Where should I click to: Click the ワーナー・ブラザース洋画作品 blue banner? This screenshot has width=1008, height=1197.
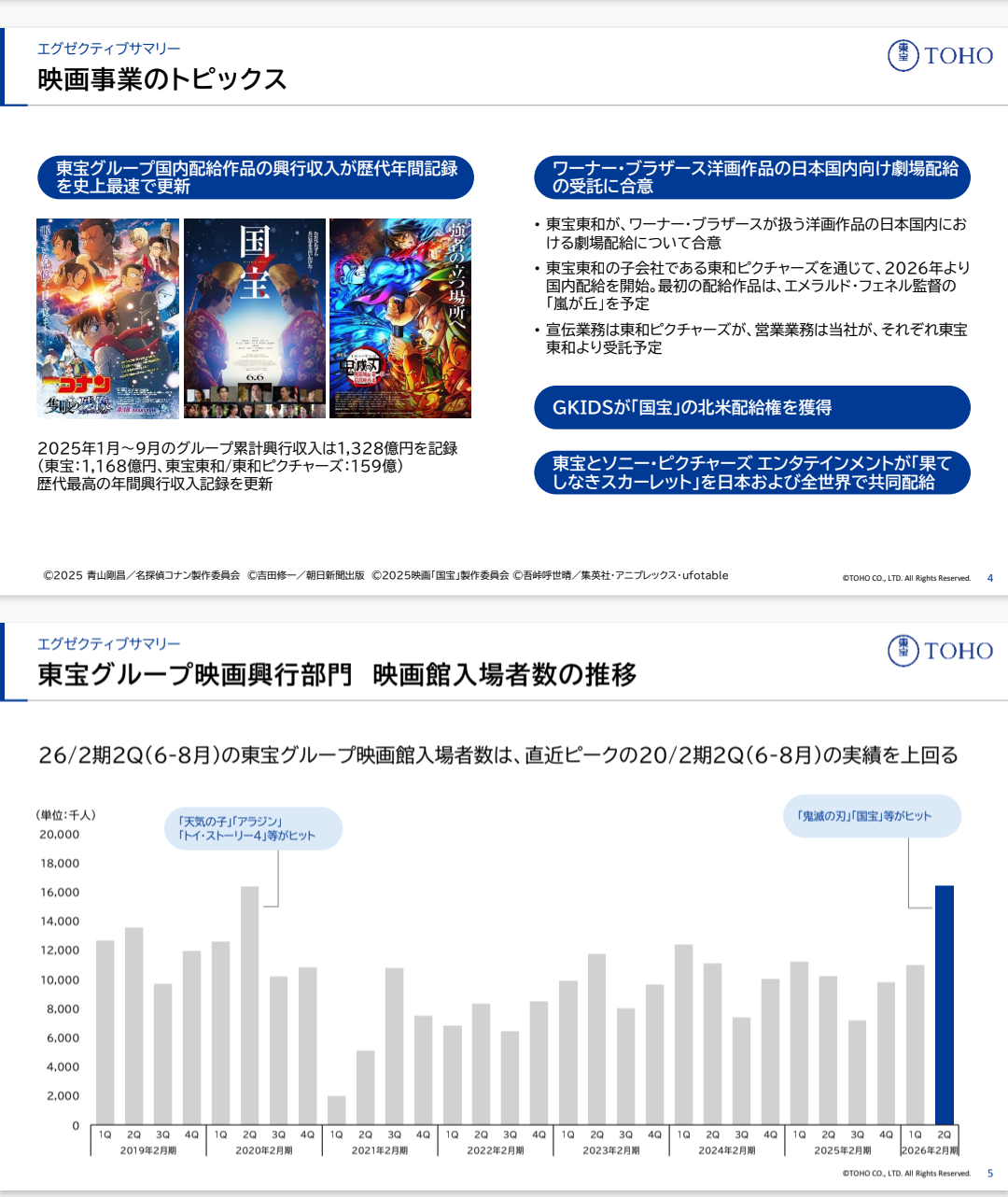752,177
